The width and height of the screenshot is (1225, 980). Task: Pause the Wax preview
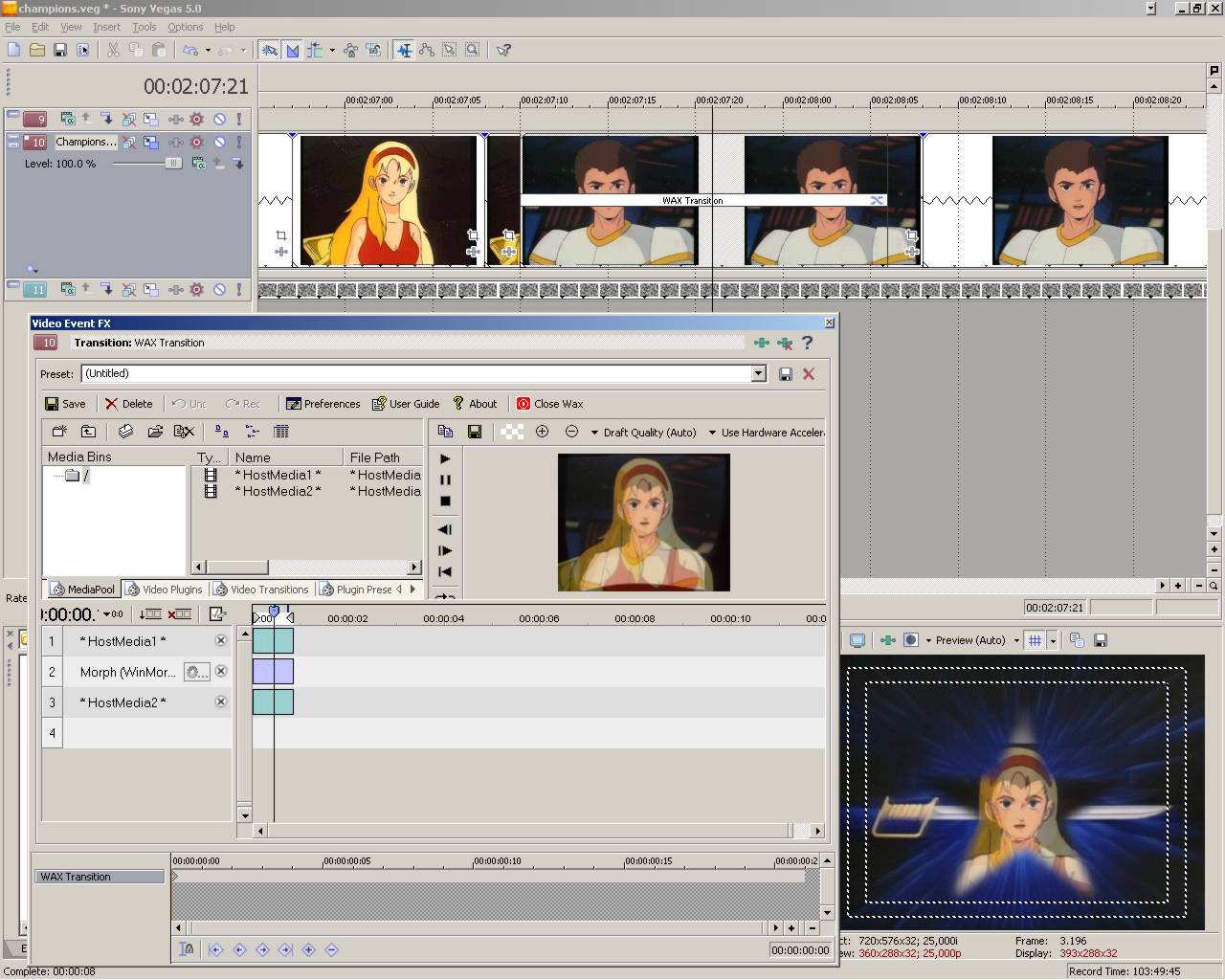445,479
